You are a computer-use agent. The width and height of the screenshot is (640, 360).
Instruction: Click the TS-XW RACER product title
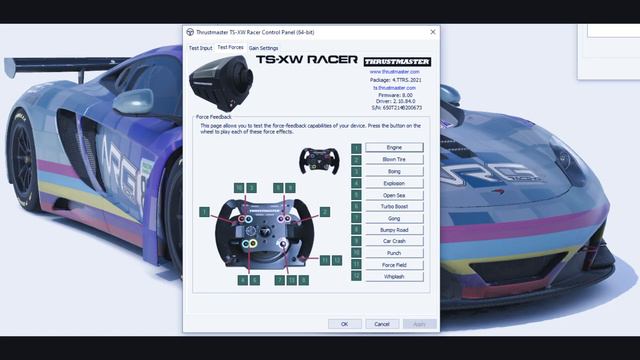click(307, 60)
